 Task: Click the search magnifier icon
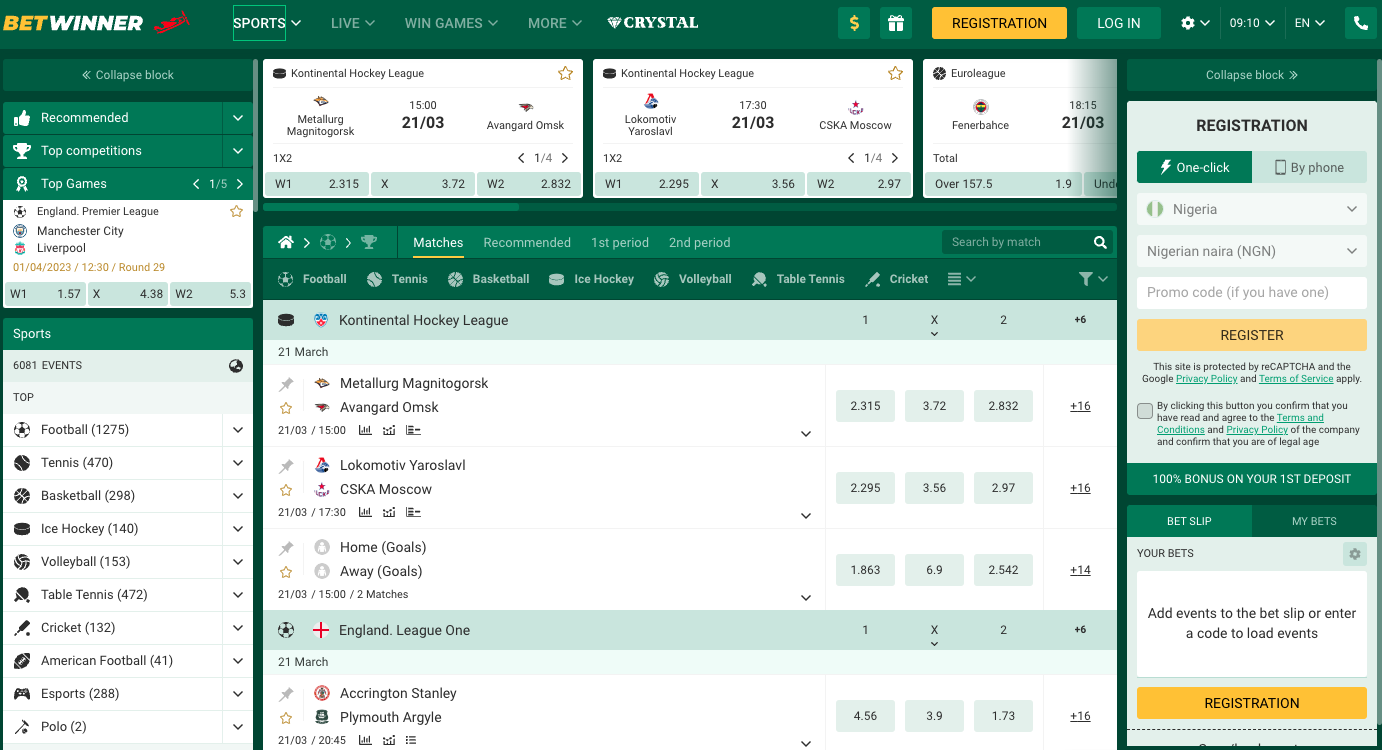pos(1100,242)
